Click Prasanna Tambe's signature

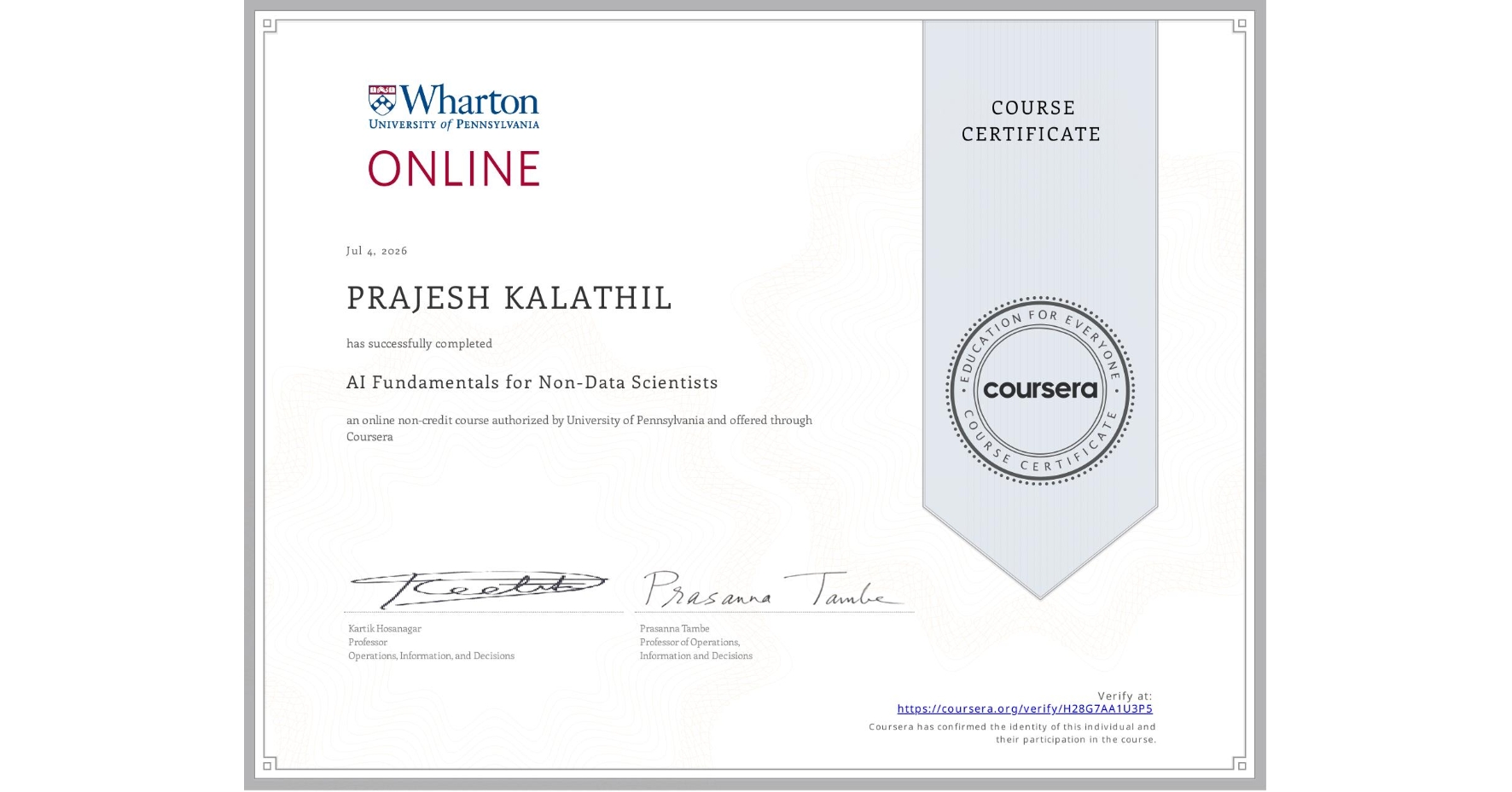pyautogui.click(x=773, y=589)
